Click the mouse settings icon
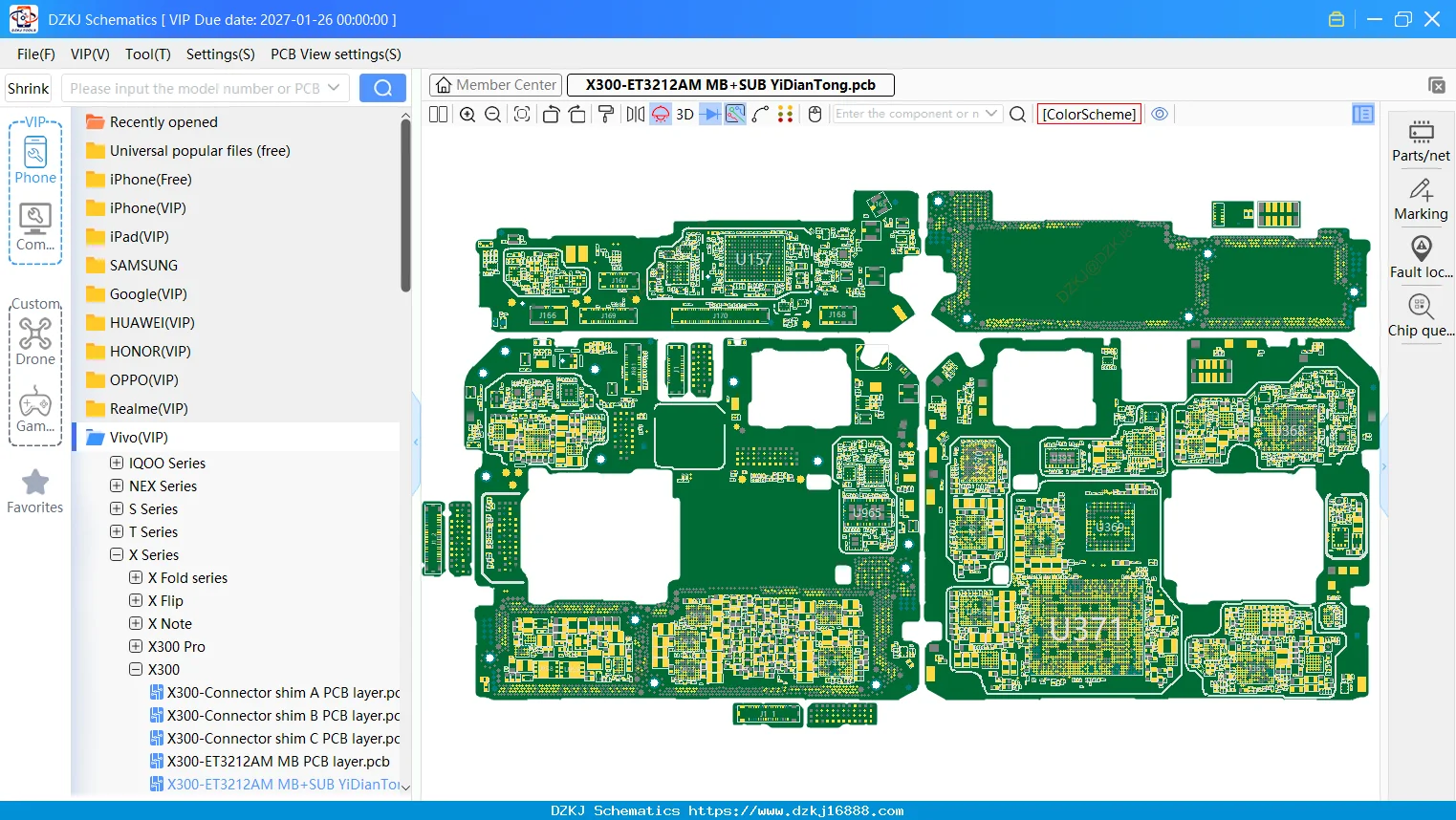This screenshot has width=1456, height=820. pyautogui.click(x=815, y=115)
